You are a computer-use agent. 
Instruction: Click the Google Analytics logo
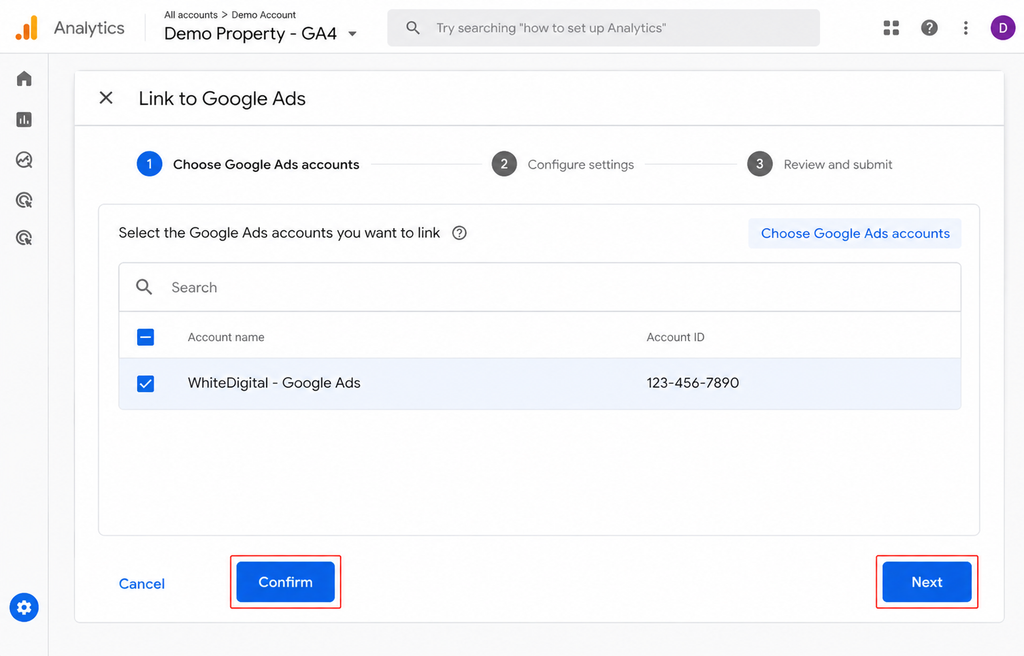(x=27, y=28)
